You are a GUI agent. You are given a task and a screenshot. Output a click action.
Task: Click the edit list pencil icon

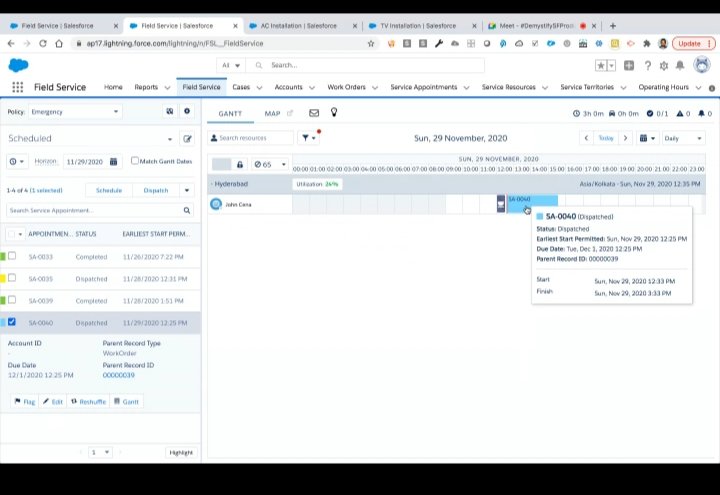click(187, 139)
